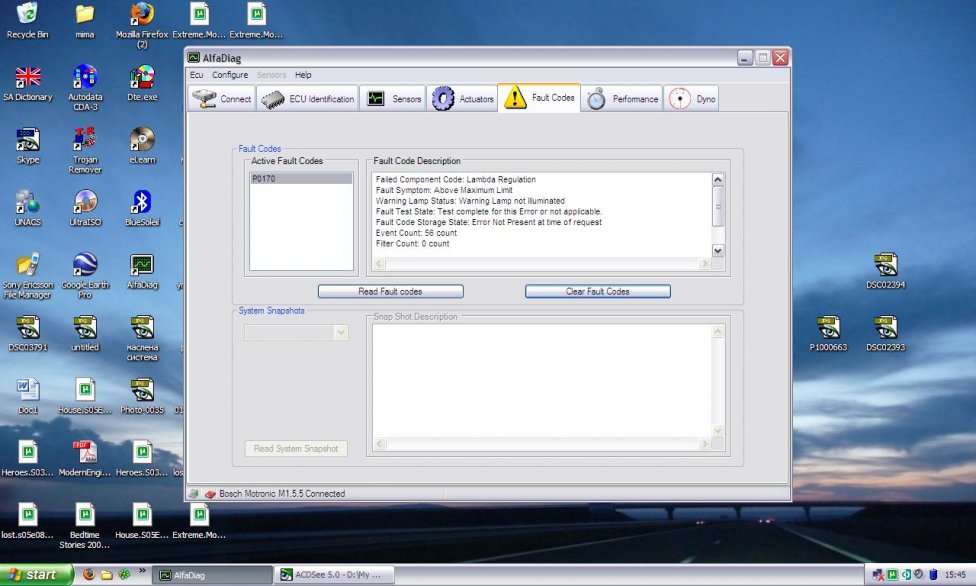Expand the System Snapshots dropdown
Image resolution: width=976 pixels, height=586 pixels.
(x=341, y=332)
